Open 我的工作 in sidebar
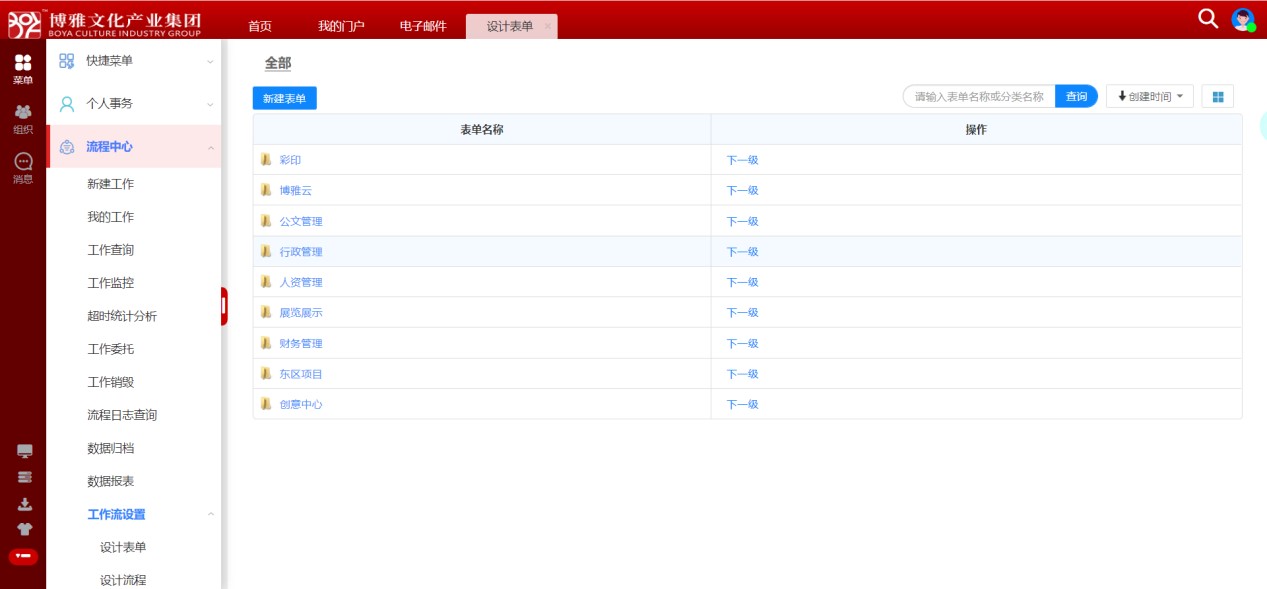1267x589 pixels. pos(110,217)
